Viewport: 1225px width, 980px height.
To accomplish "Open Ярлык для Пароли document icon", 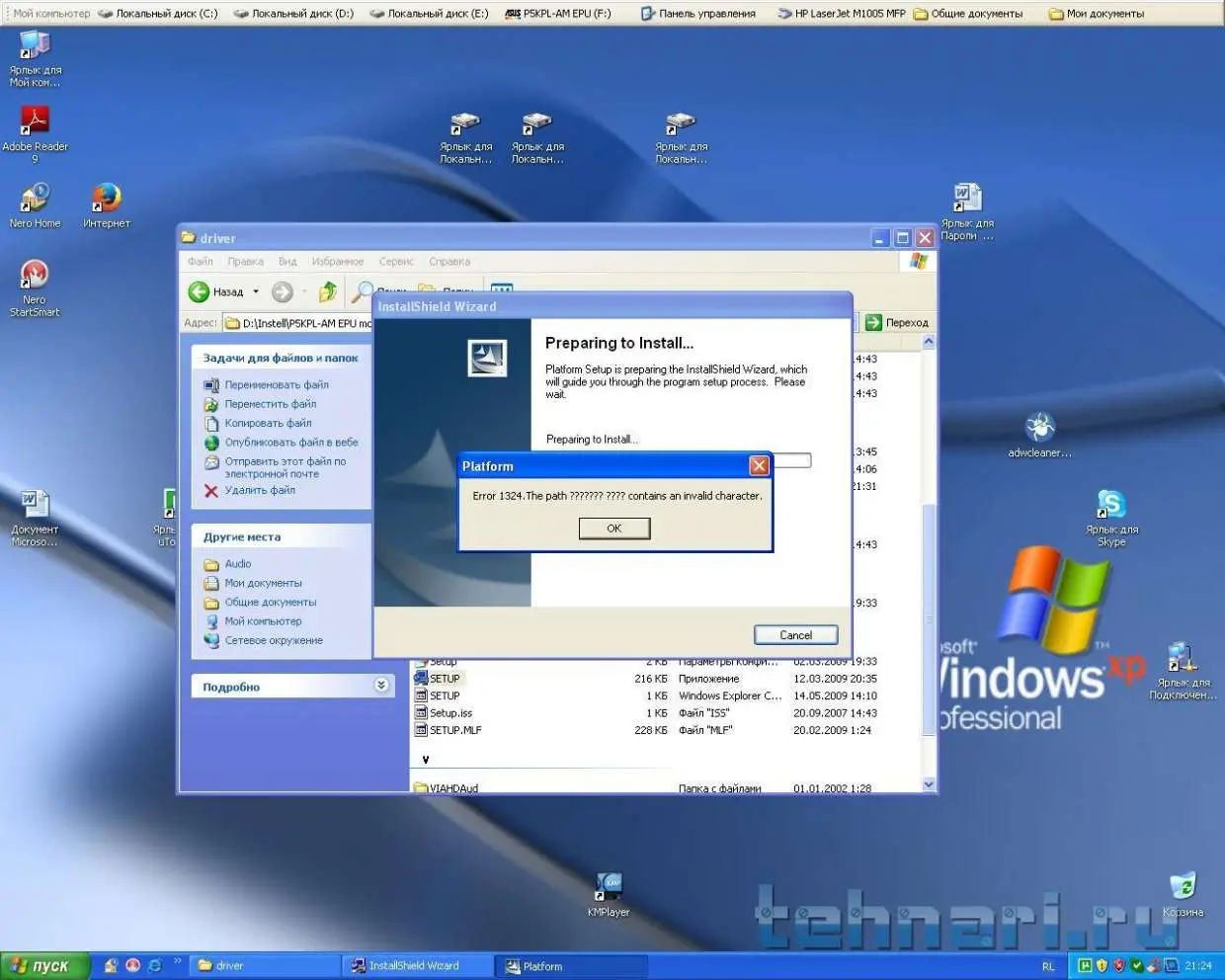I will (x=967, y=211).
